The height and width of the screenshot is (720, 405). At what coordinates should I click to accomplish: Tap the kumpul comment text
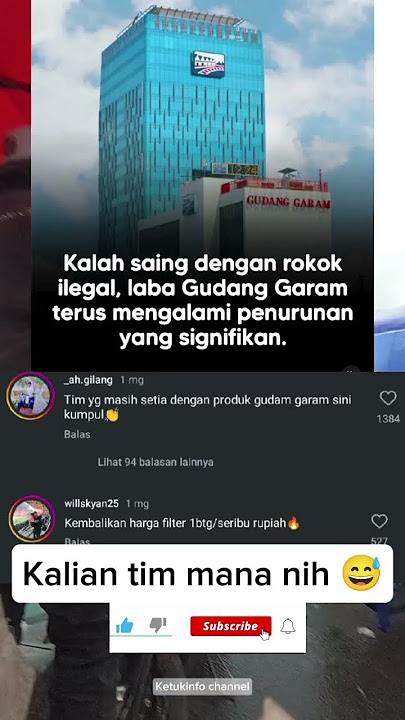point(207,407)
